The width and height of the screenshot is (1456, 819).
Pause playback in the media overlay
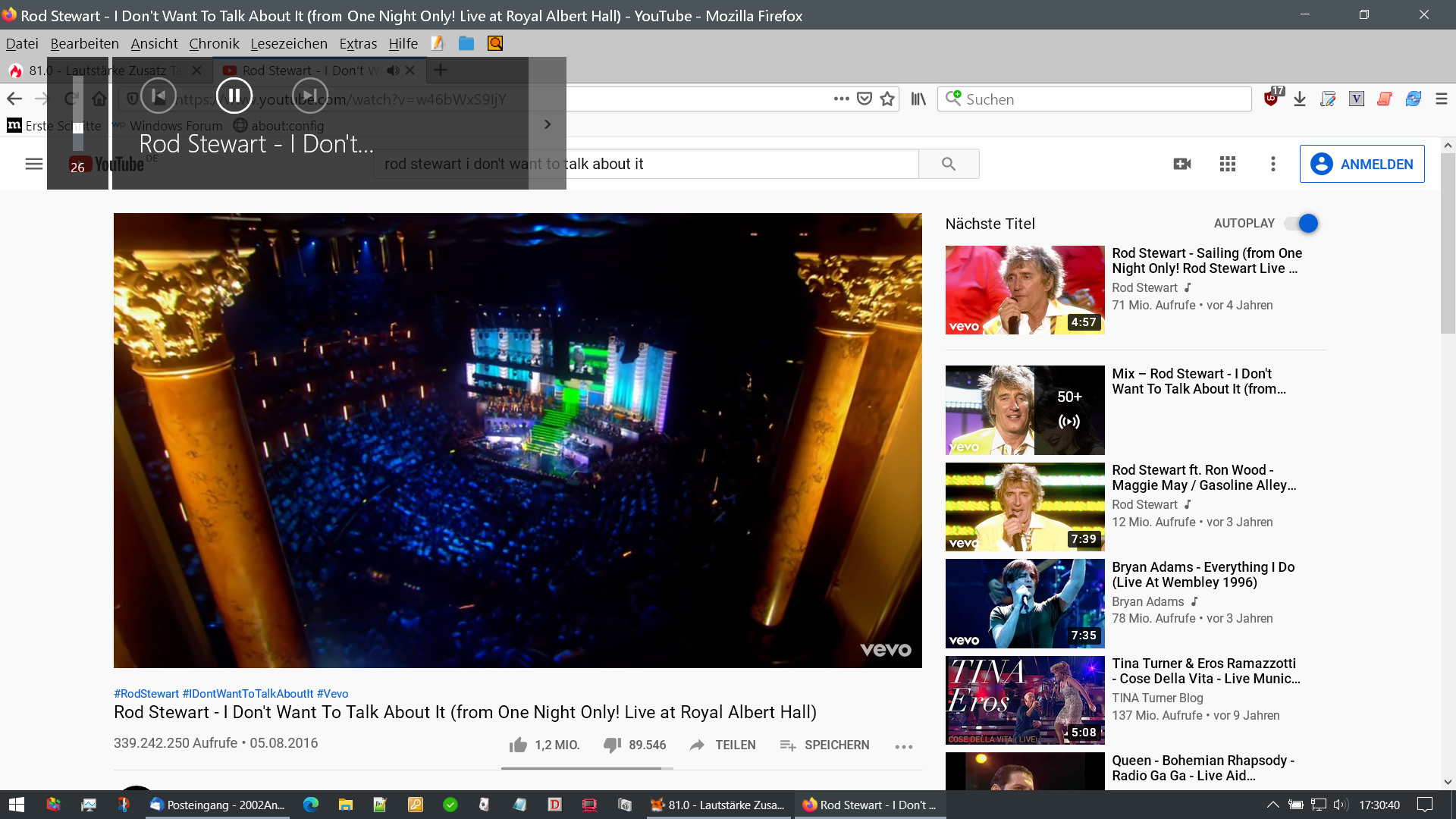(x=234, y=96)
